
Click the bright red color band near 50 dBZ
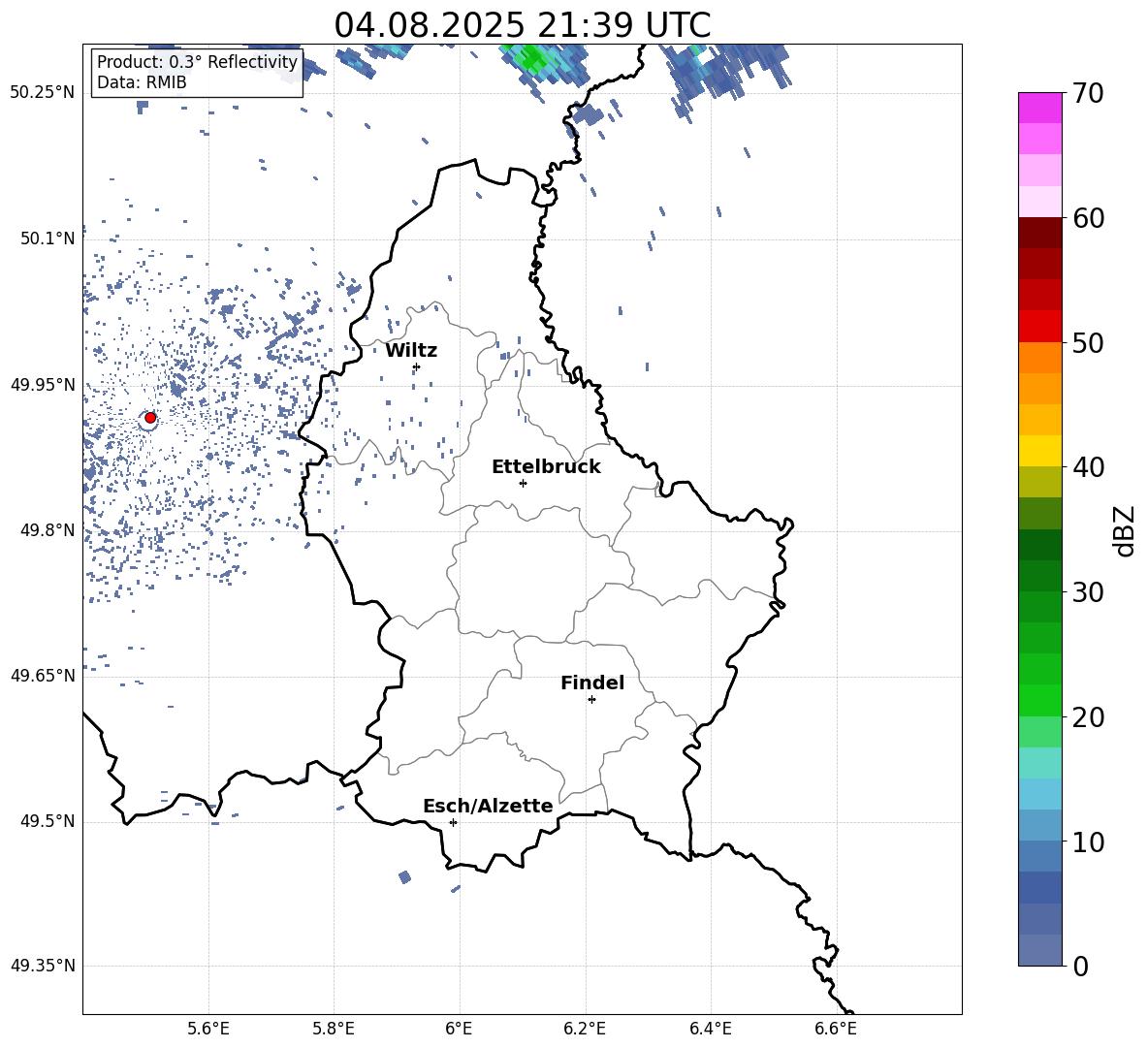pos(1039,327)
